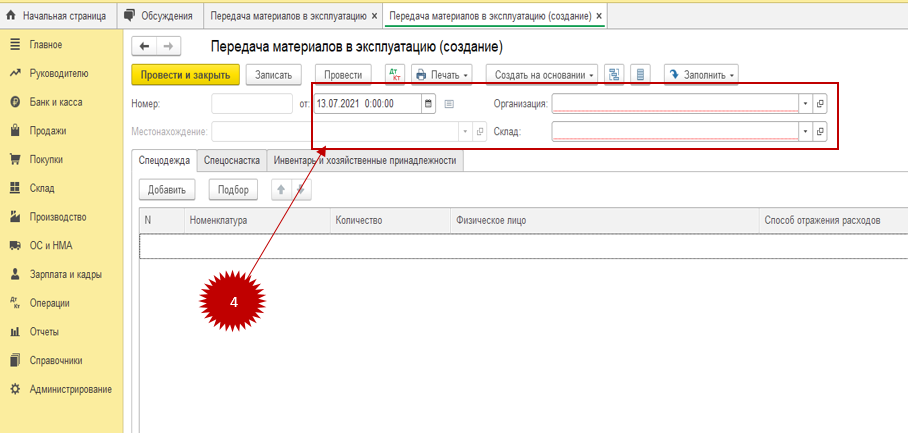The height and width of the screenshot is (444, 924).
Task: Go back with left arrow button
Action: pyautogui.click(x=145, y=47)
